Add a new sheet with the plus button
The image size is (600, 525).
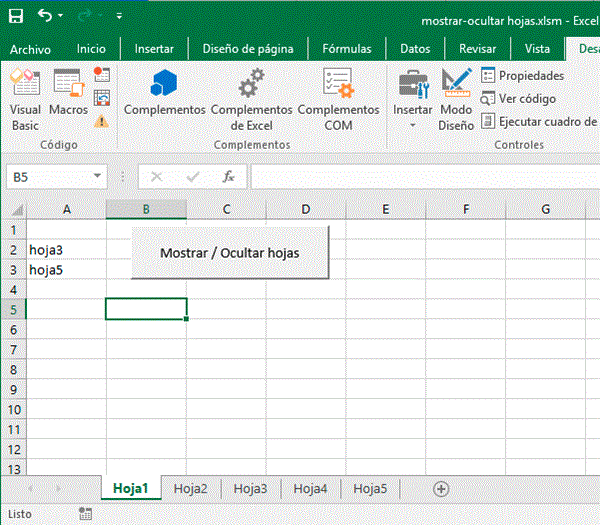point(440,489)
